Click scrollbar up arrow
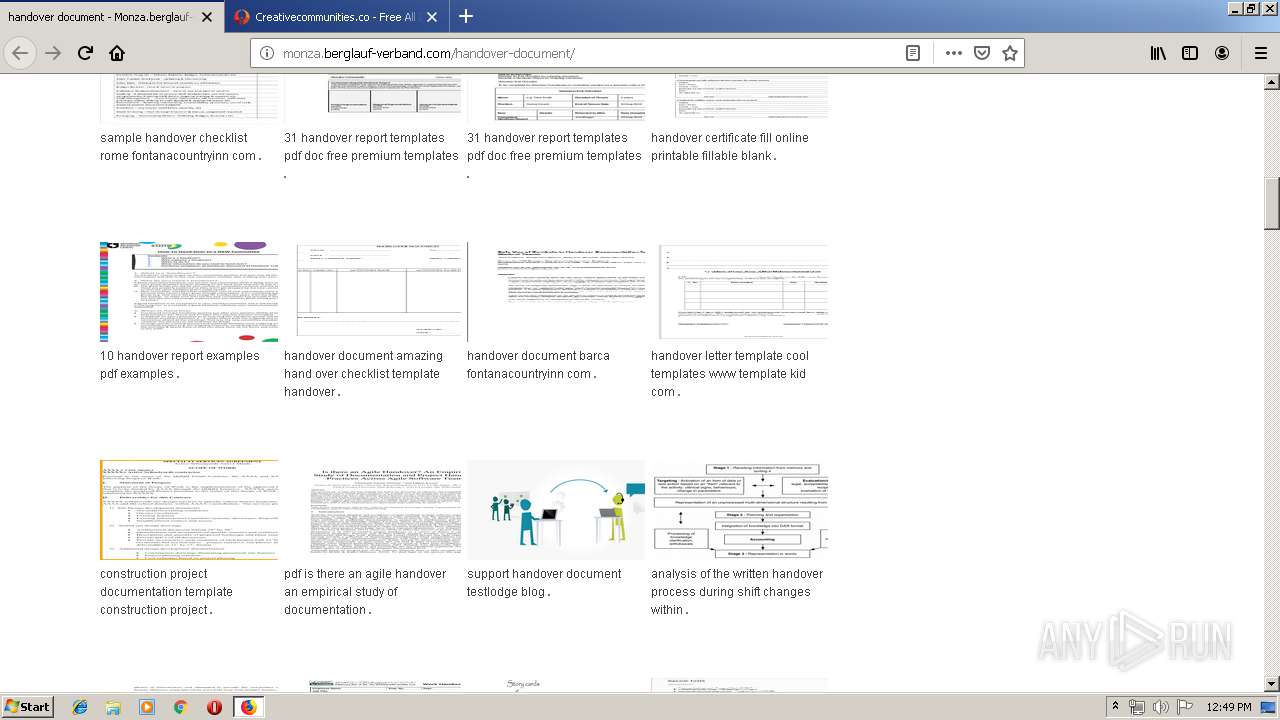Viewport: 1280px width, 720px height. [x=1272, y=81]
